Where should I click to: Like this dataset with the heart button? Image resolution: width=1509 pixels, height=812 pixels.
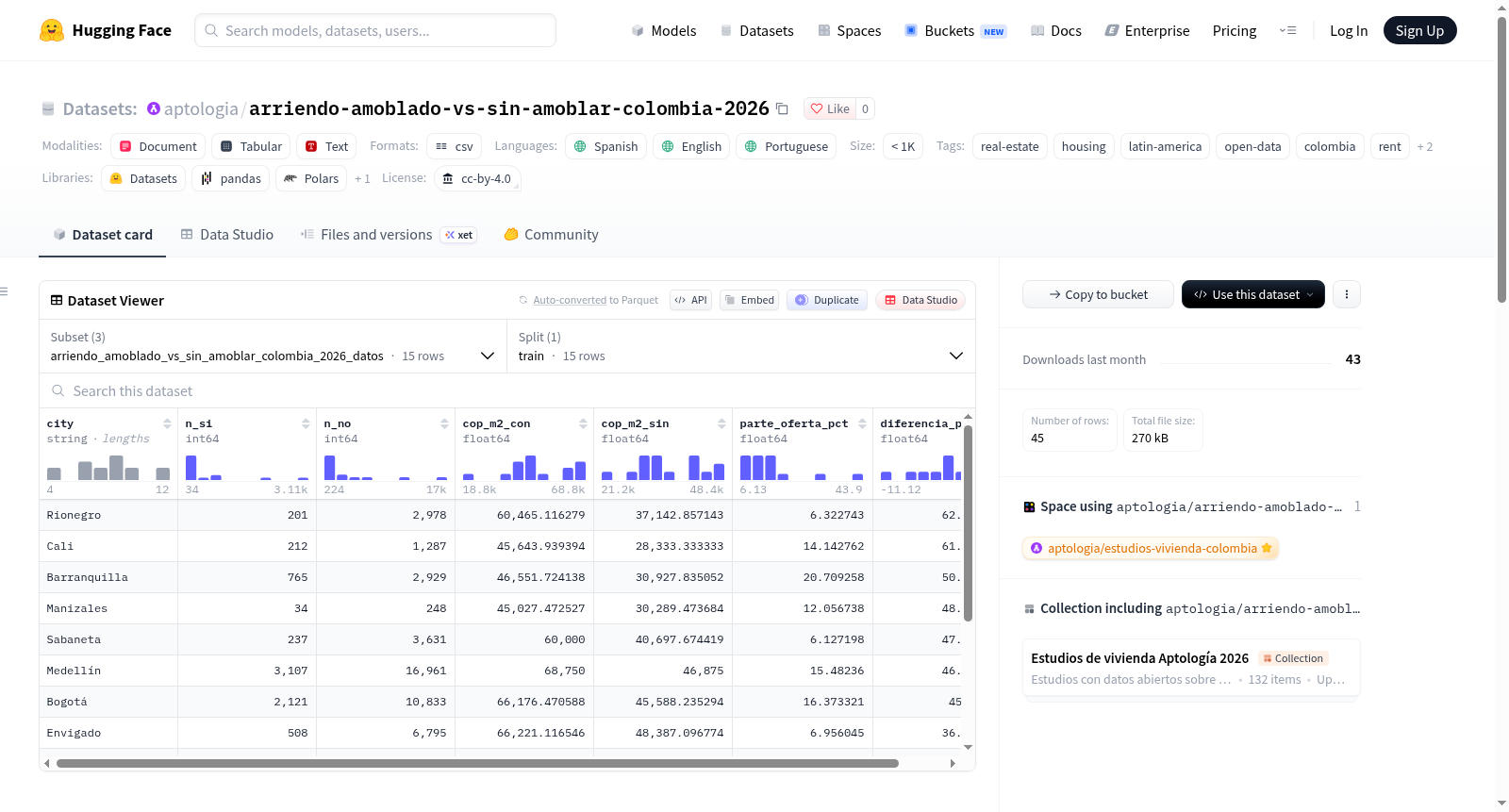coord(830,108)
